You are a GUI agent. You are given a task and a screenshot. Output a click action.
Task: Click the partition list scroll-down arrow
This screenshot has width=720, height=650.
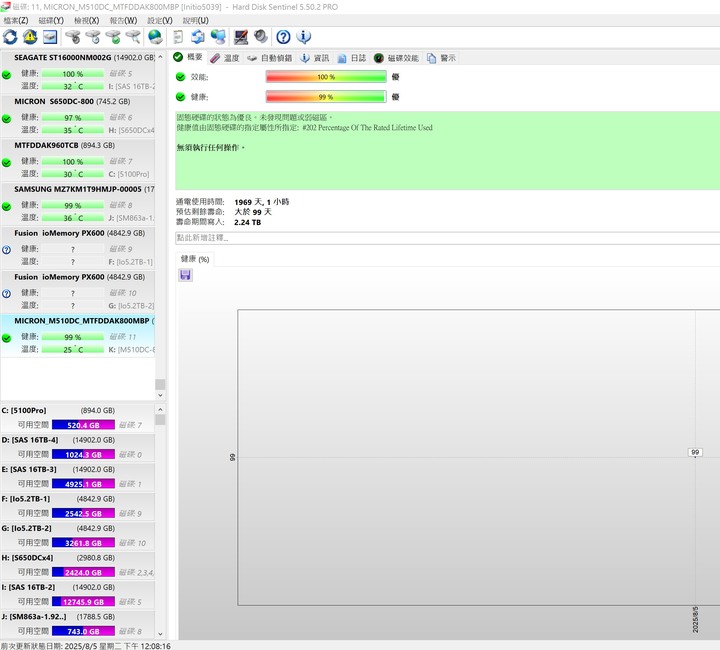[x=160, y=634]
